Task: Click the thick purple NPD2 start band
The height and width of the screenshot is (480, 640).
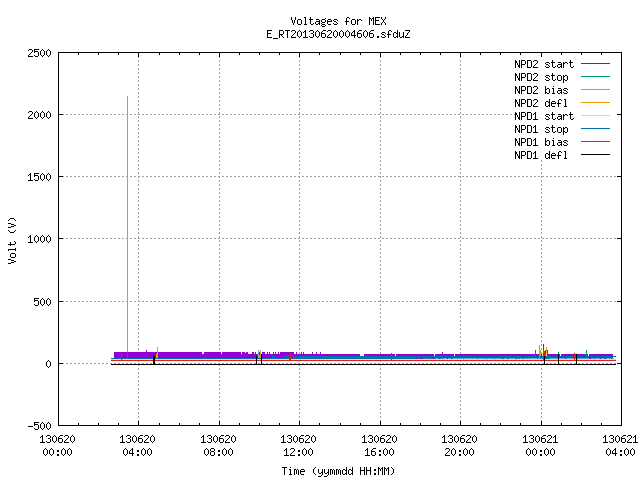Action: click(204, 356)
